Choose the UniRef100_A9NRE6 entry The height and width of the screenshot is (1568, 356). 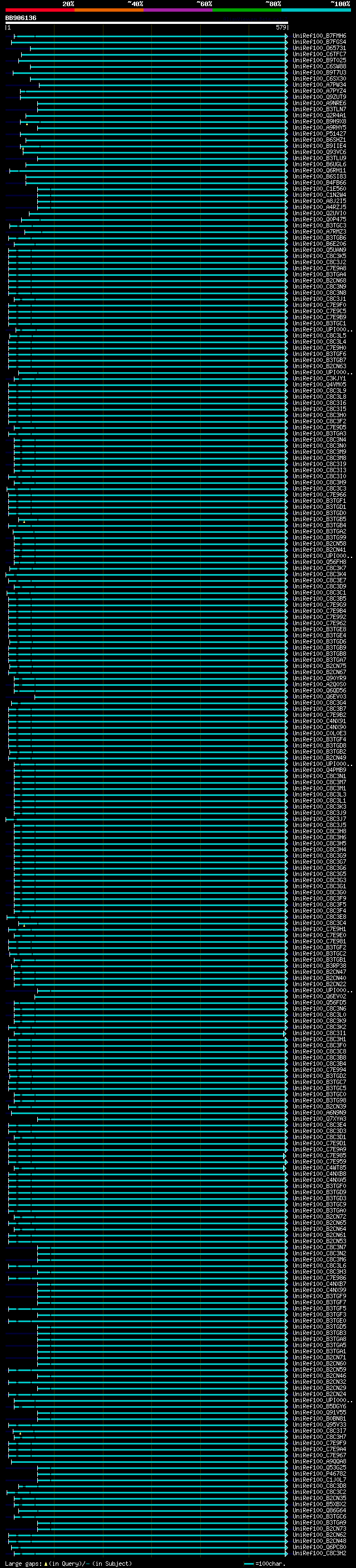[x=319, y=103]
